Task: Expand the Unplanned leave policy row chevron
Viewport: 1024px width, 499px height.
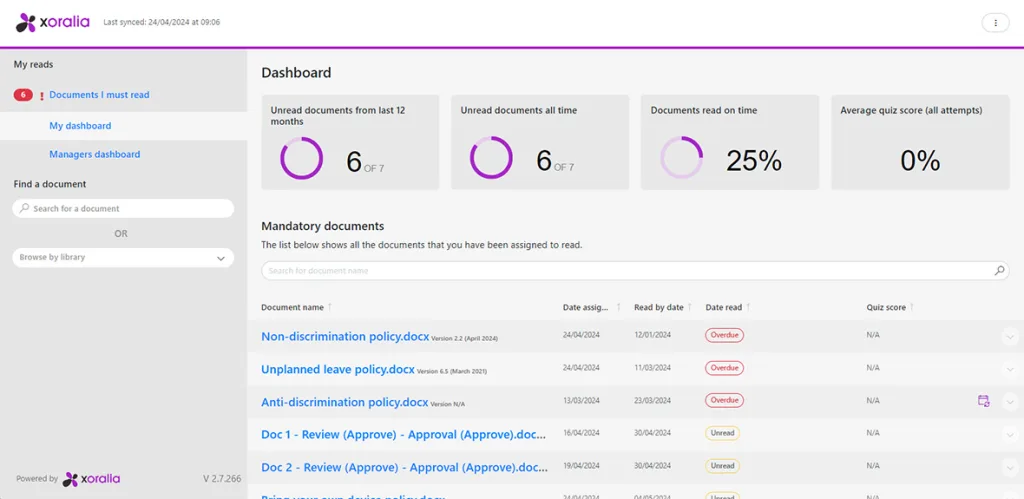Action: (1009, 370)
